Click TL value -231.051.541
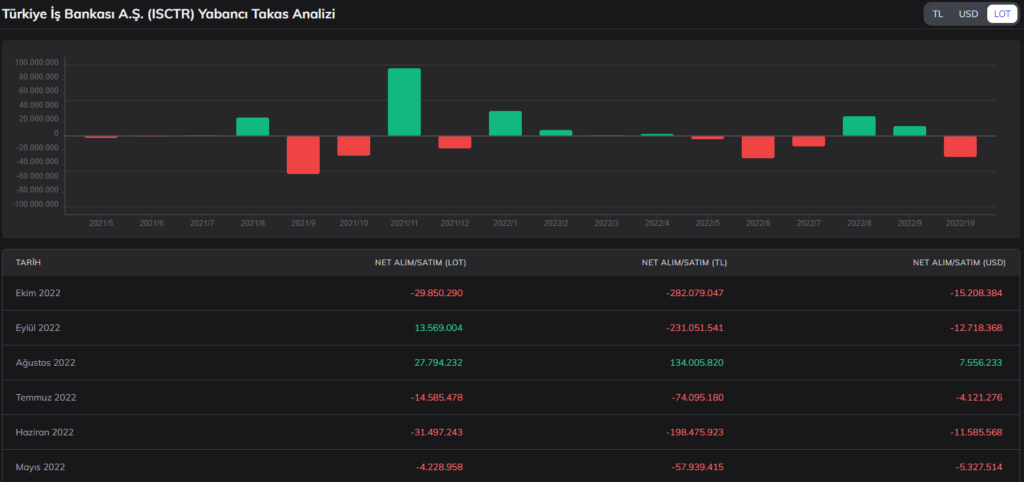1024x482 pixels. 696,328
